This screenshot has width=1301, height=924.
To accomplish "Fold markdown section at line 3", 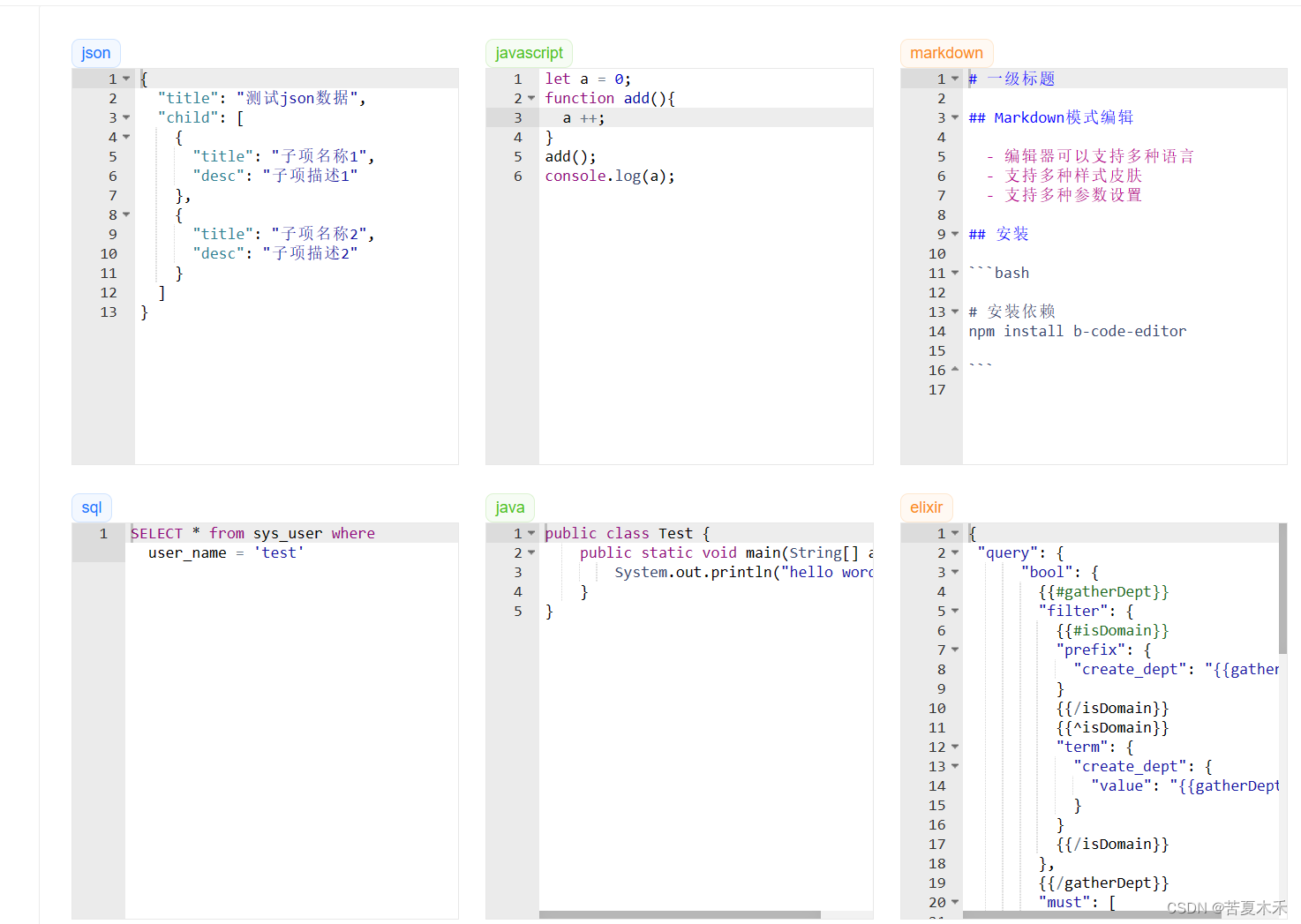I will [955, 117].
